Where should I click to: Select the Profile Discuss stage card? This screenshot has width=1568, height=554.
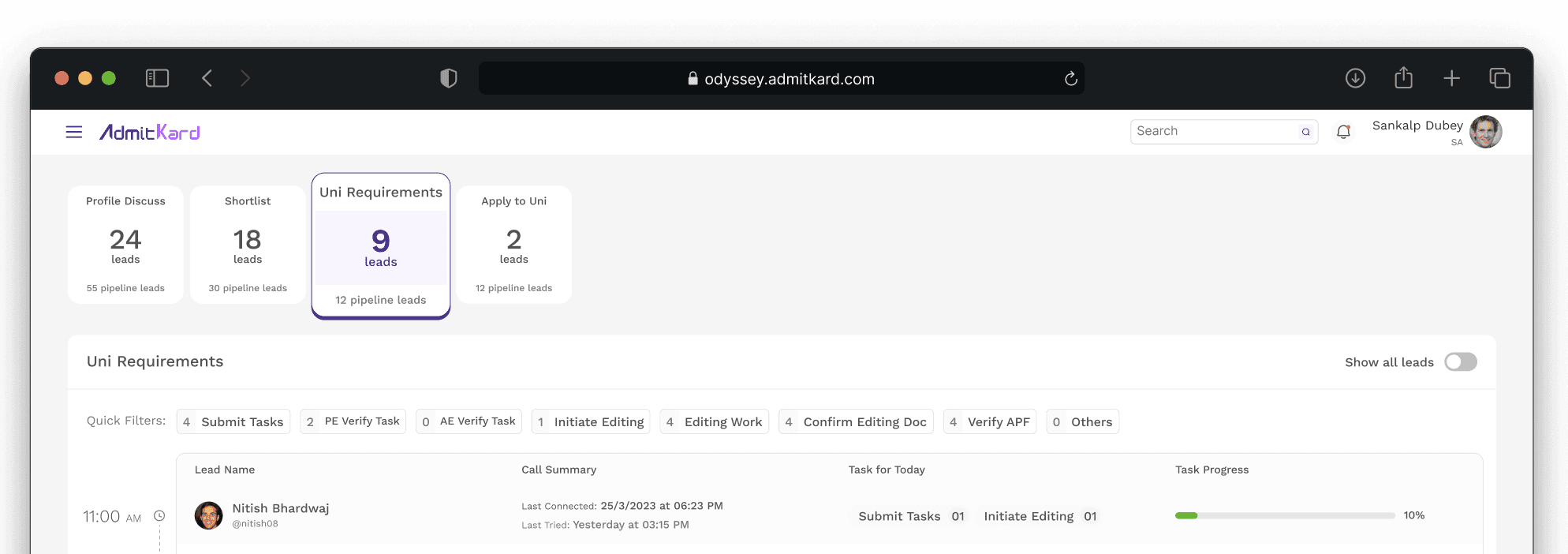pyautogui.click(x=125, y=245)
